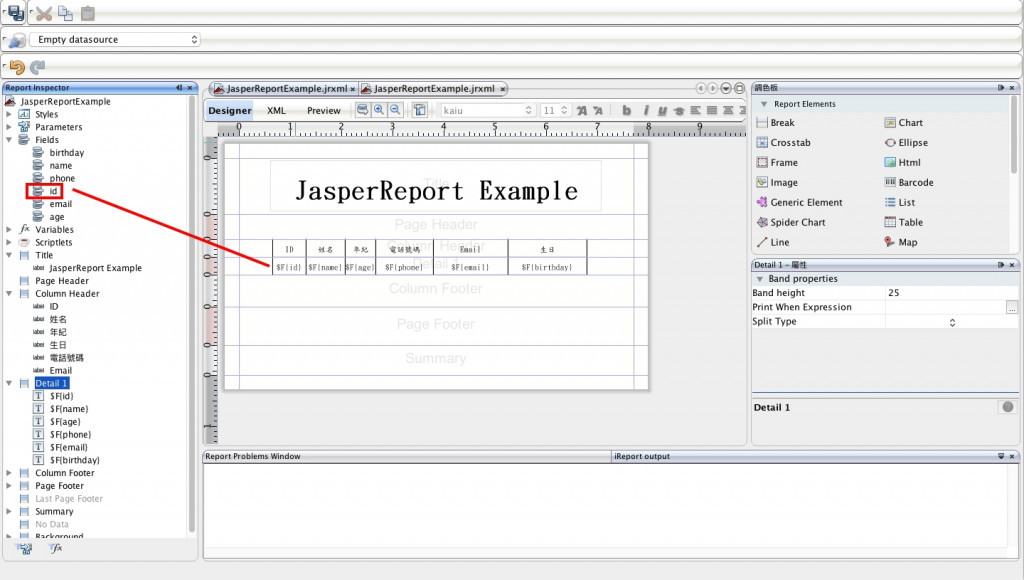Image resolution: width=1024 pixels, height=580 pixels.
Task: Select the $F{phone} text field in tree
Action: click(71, 434)
